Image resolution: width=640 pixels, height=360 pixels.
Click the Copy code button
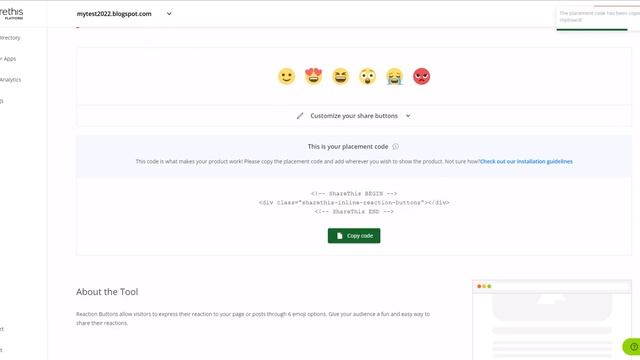tap(354, 236)
